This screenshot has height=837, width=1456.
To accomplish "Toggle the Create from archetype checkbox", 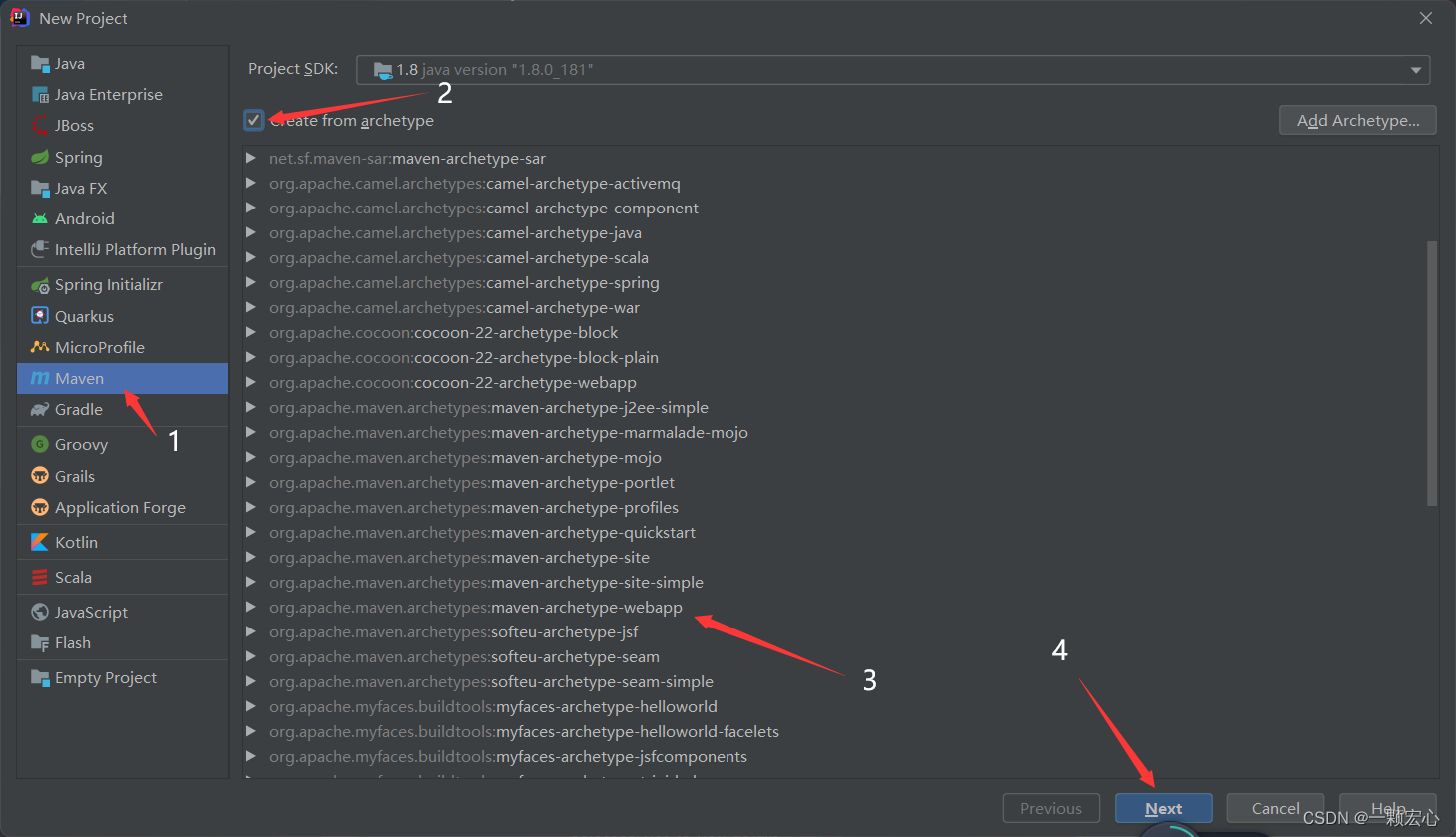I will click(x=253, y=120).
